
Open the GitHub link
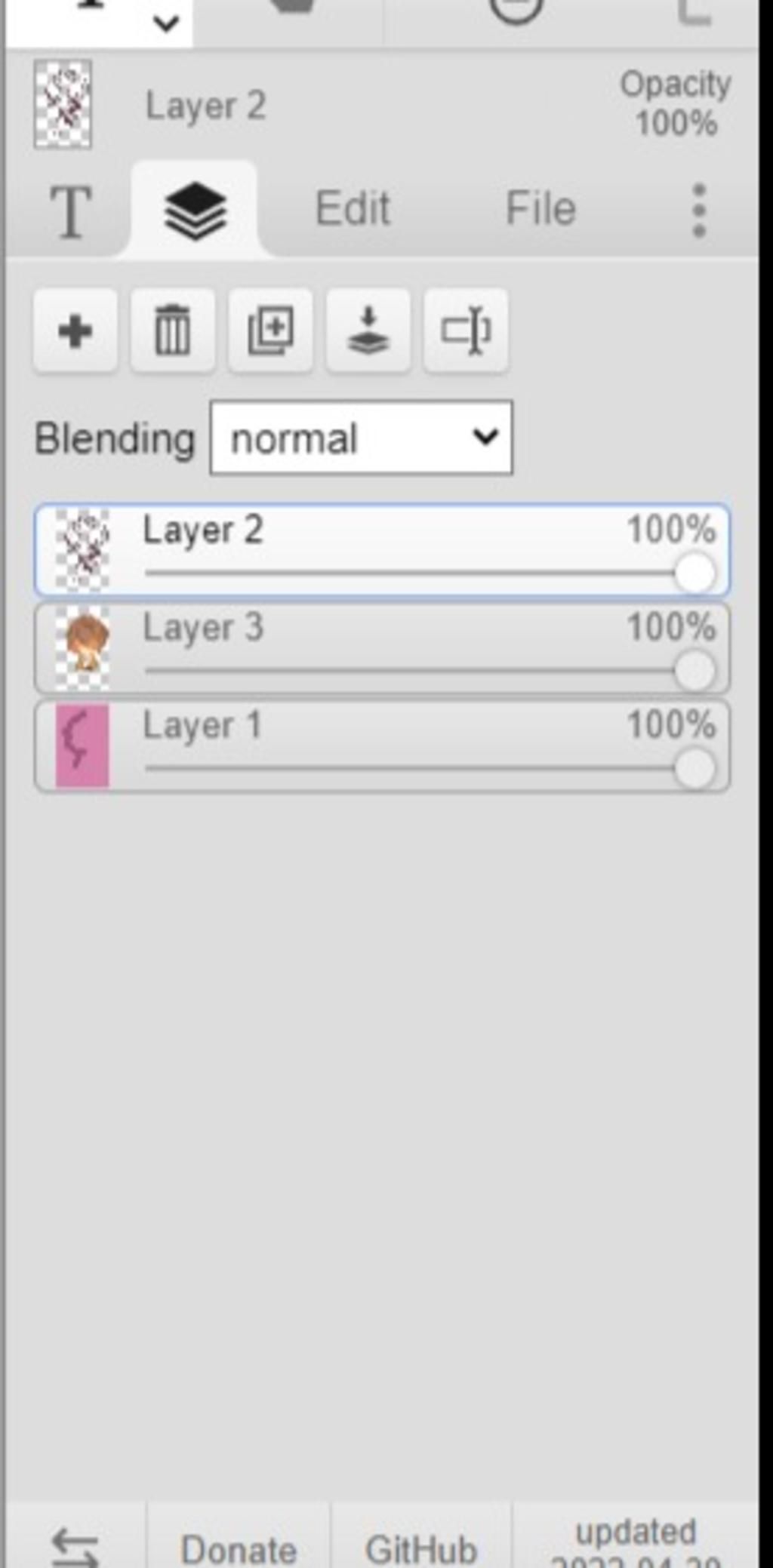tap(421, 1550)
